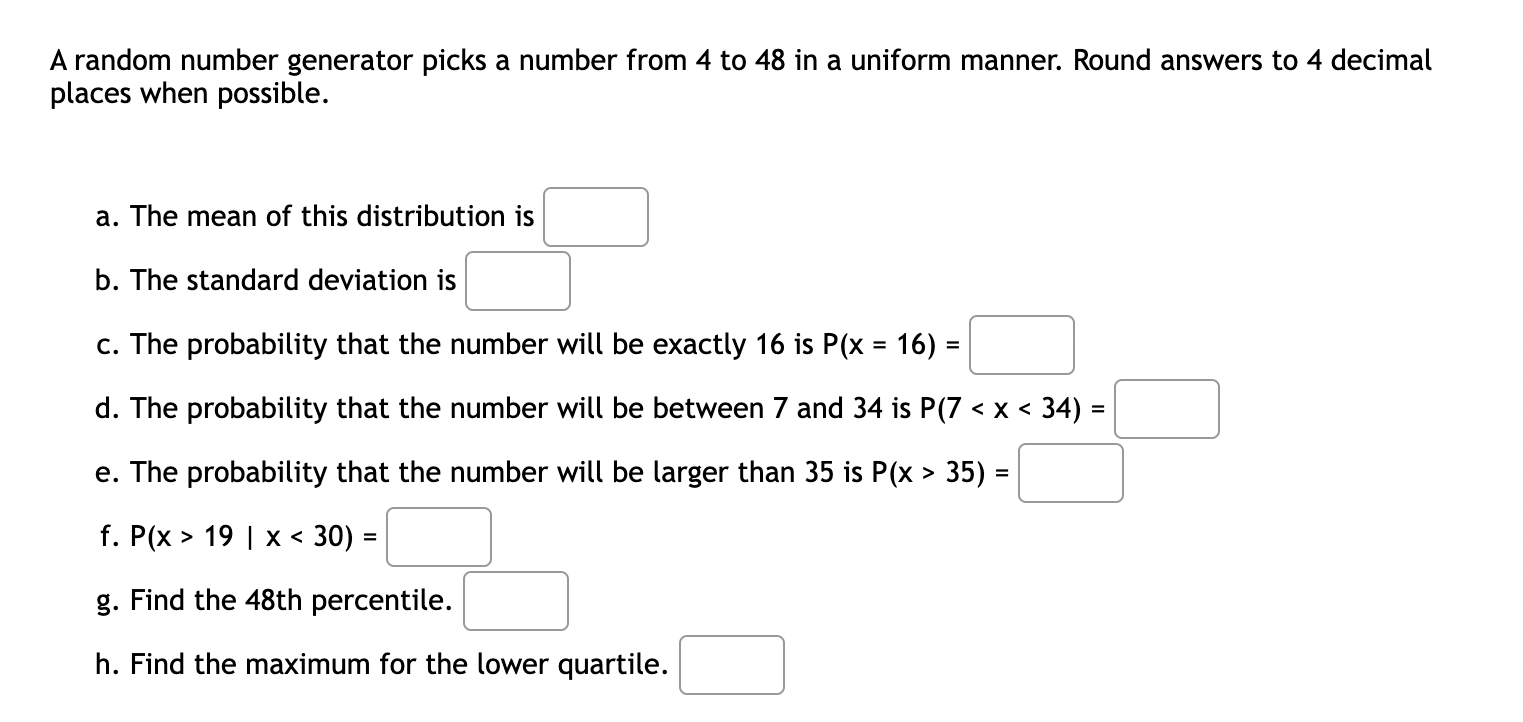Select the answer field for part a
Image resolution: width=1523 pixels, height=722 pixels.
pyautogui.click(x=595, y=217)
